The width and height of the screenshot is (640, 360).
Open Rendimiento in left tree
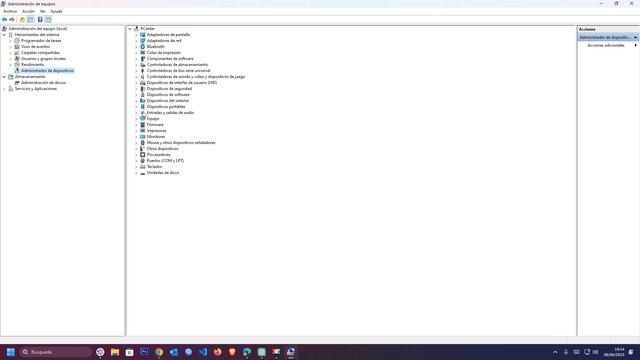(32, 64)
